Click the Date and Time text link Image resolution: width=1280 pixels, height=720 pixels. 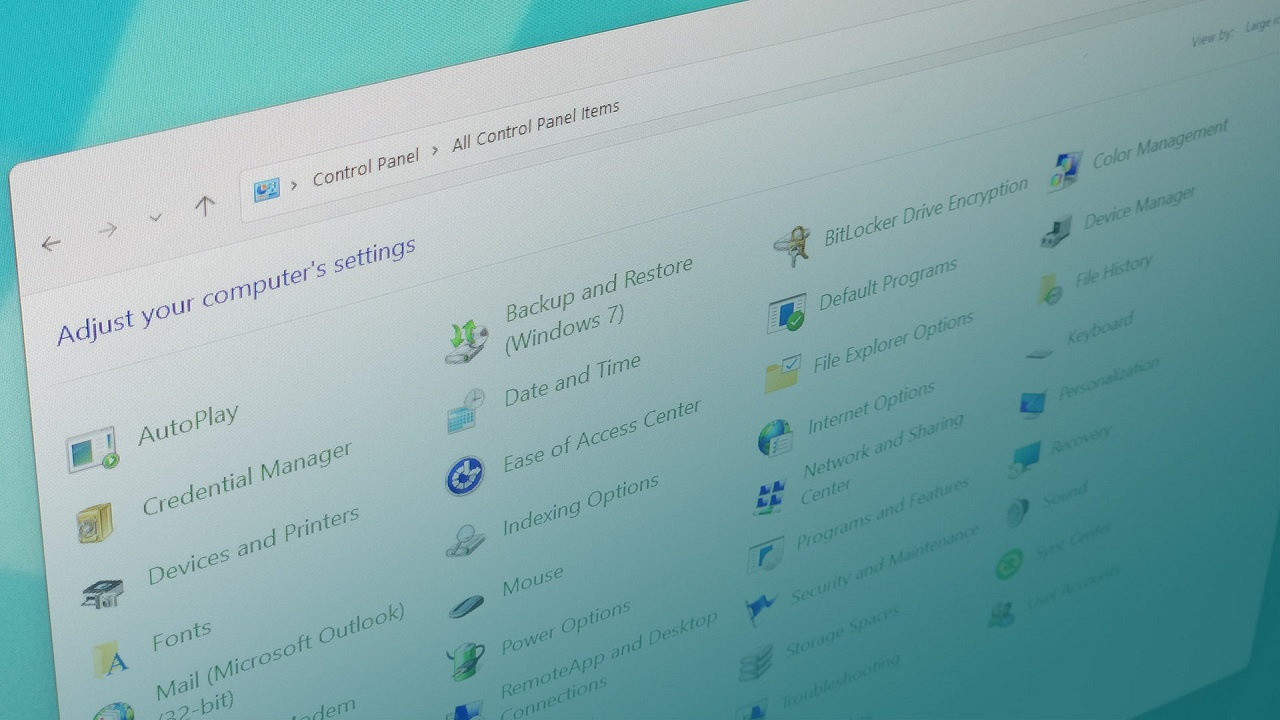click(x=573, y=380)
